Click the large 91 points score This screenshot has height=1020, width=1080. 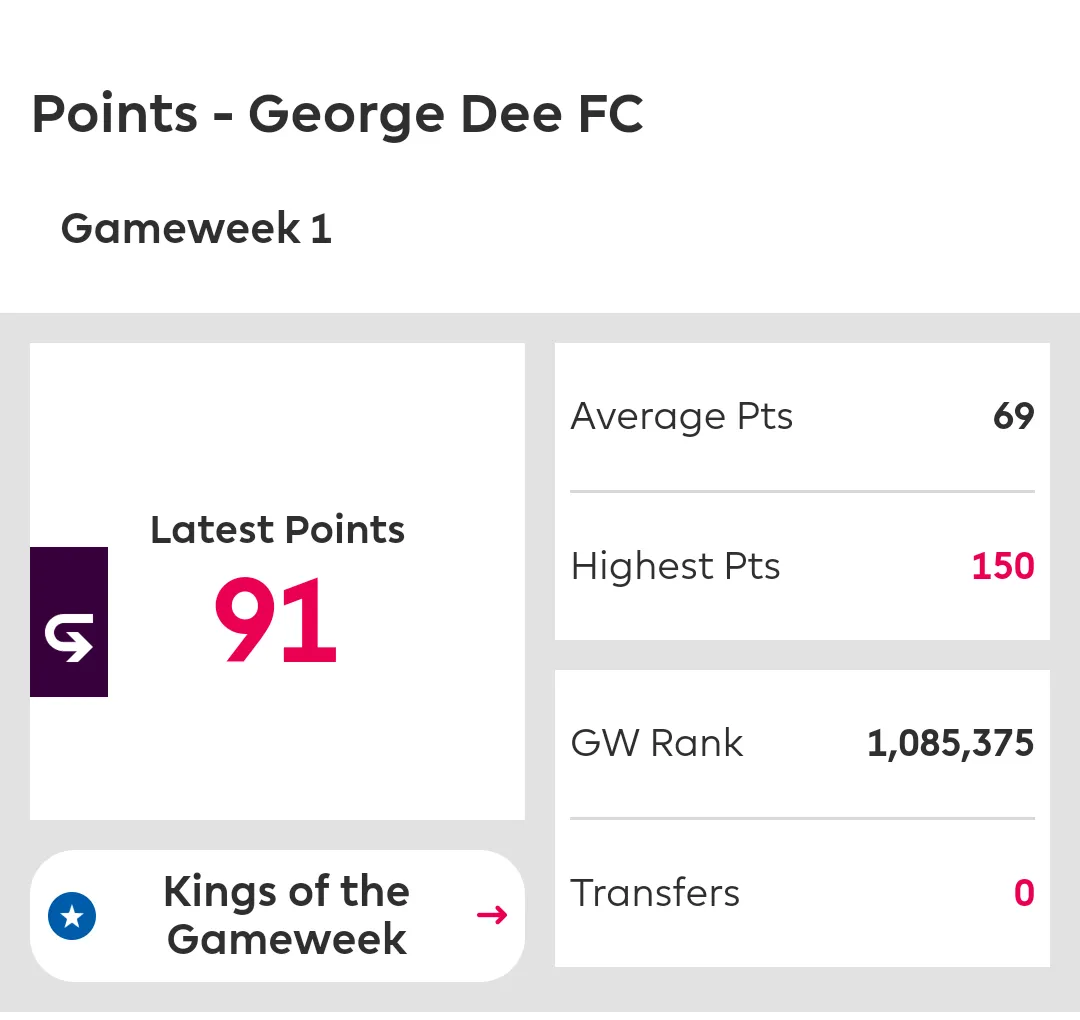[x=276, y=622]
